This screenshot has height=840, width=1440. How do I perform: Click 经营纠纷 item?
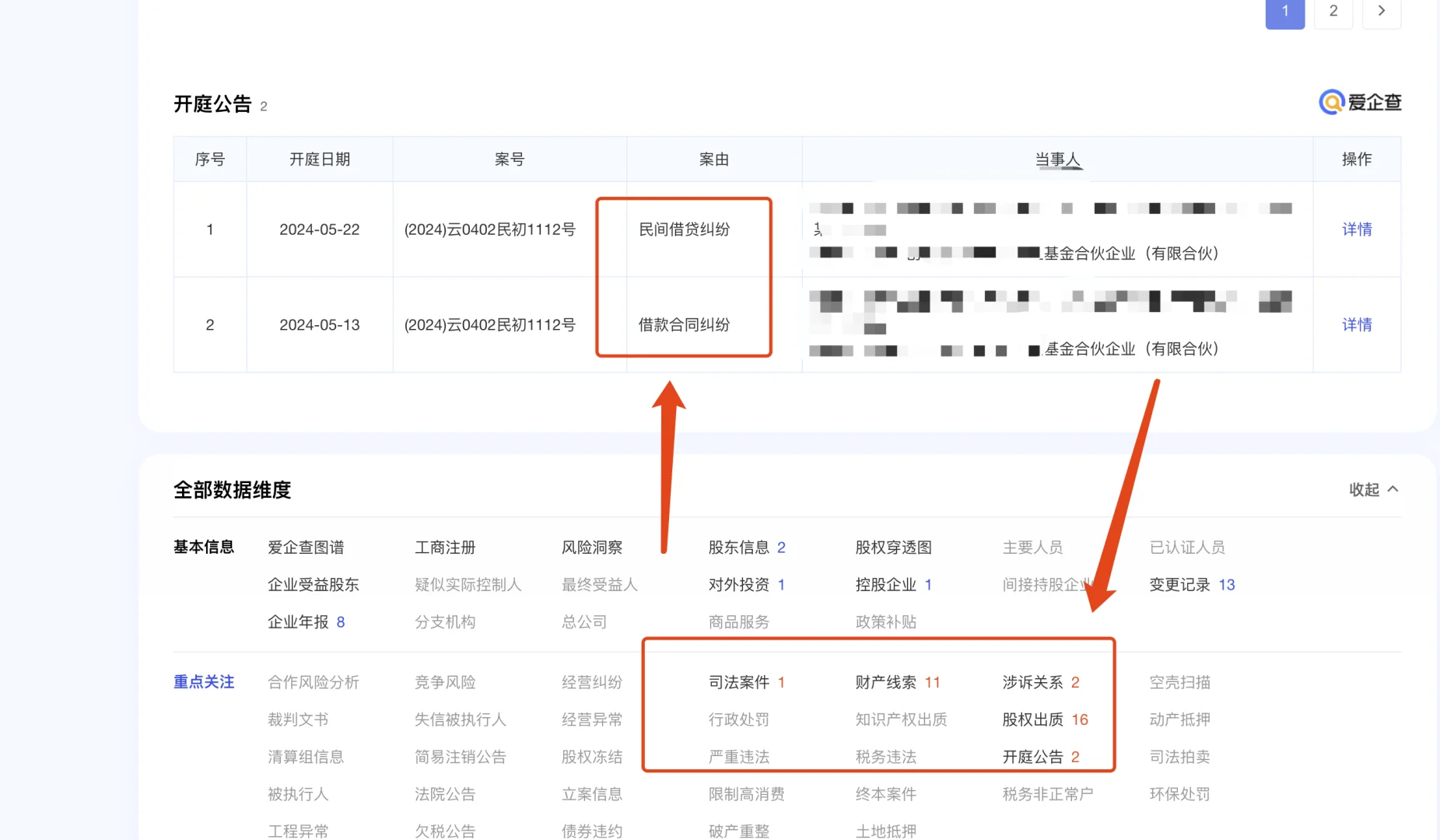592,682
